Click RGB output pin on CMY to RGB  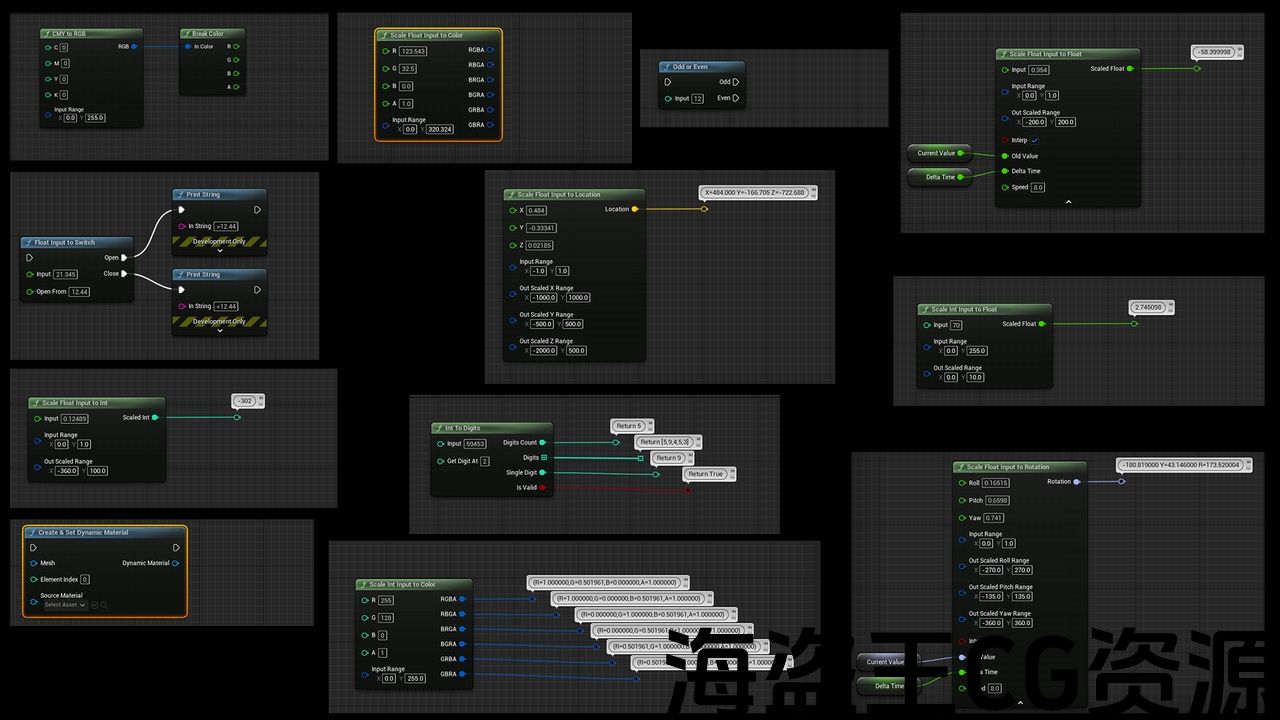(135, 46)
